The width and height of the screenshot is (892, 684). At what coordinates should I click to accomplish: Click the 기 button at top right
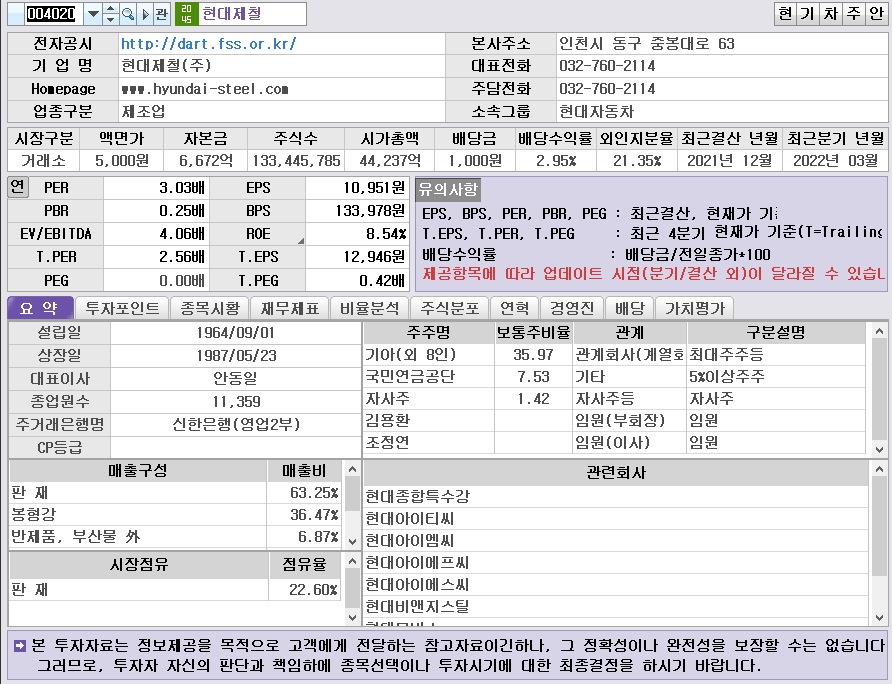808,14
